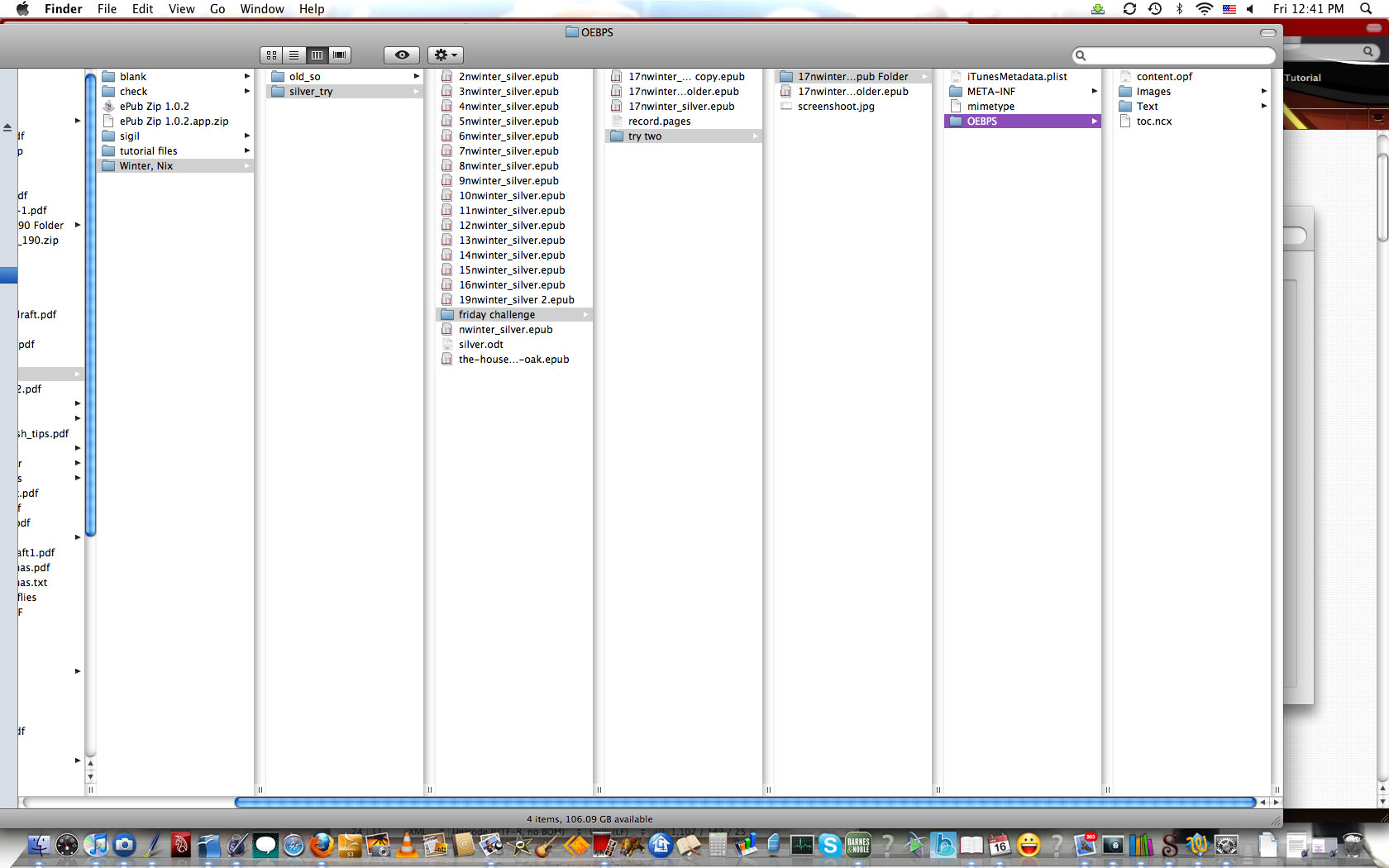Switch Finder to Cover Flow view
The width and height of the screenshot is (1389, 868).
pos(340,55)
